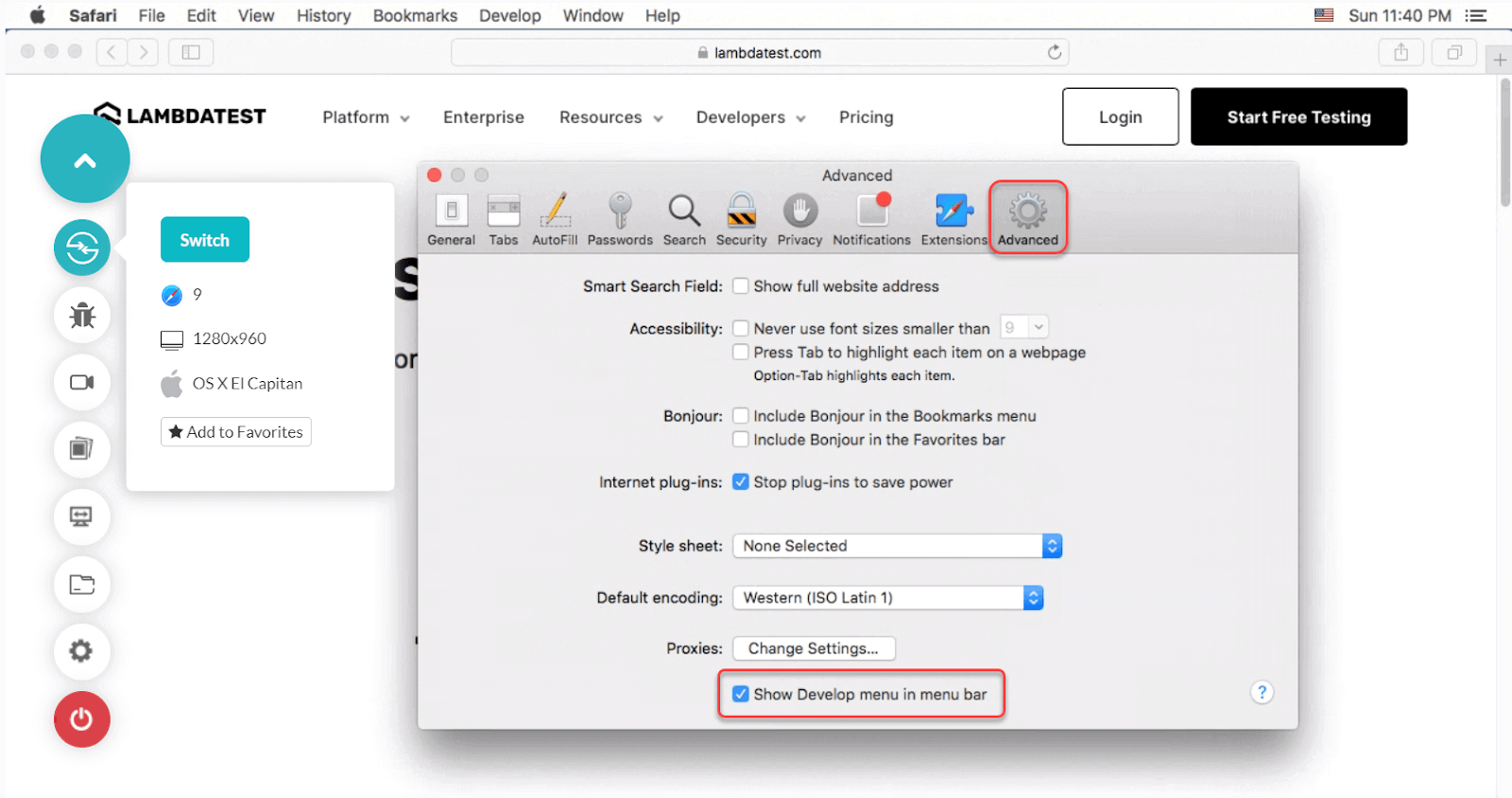
Task: Check Include Bonjour in the Bookmarks menu
Action: pyautogui.click(x=741, y=416)
